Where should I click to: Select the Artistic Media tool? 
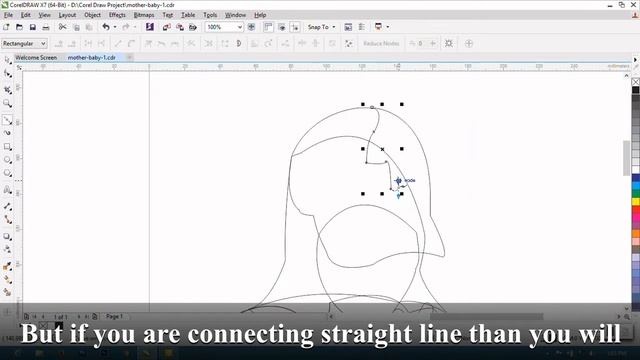(x=7, y=133)
